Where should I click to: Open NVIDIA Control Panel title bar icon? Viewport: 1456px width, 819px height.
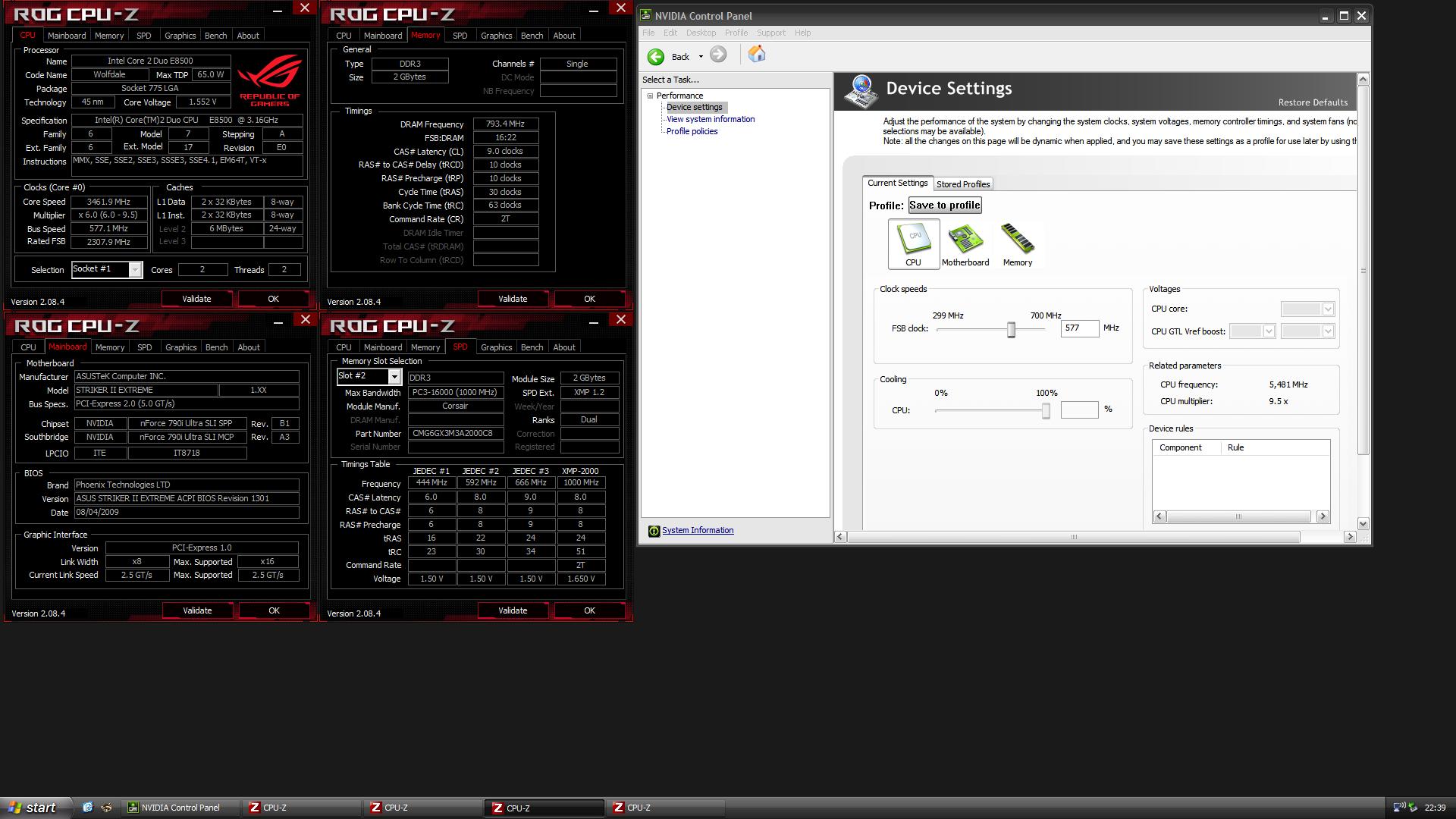pos(645,15)
